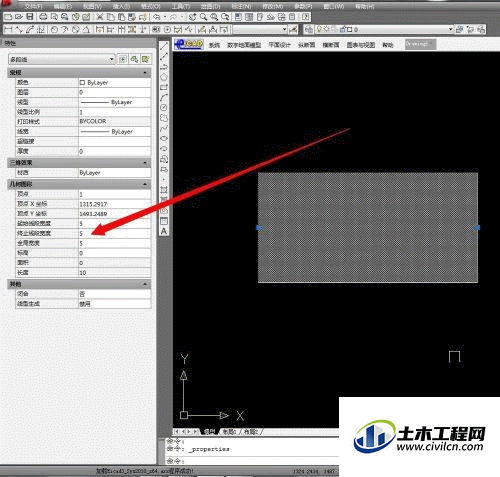This screenshot has height=477, width=500.
Task: Open the 格式(O) menu
Action: [x=151, y=6]
